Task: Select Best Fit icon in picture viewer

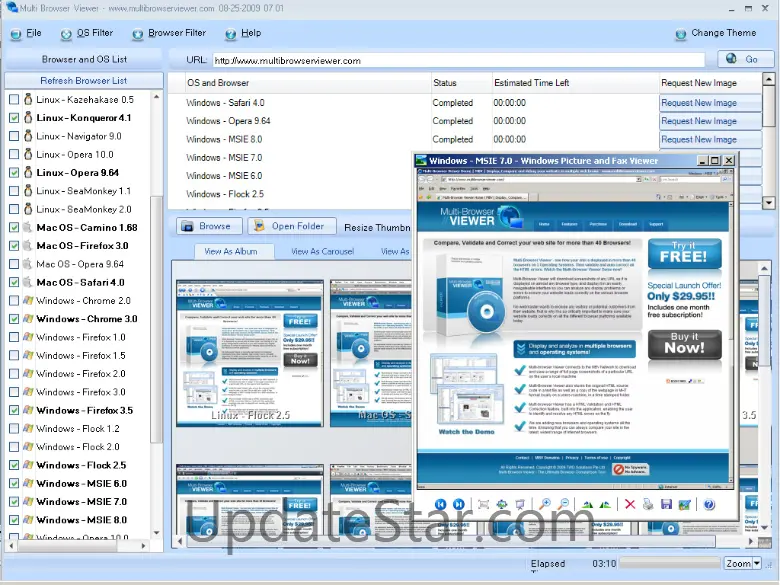Action: [x=483, y=504]
